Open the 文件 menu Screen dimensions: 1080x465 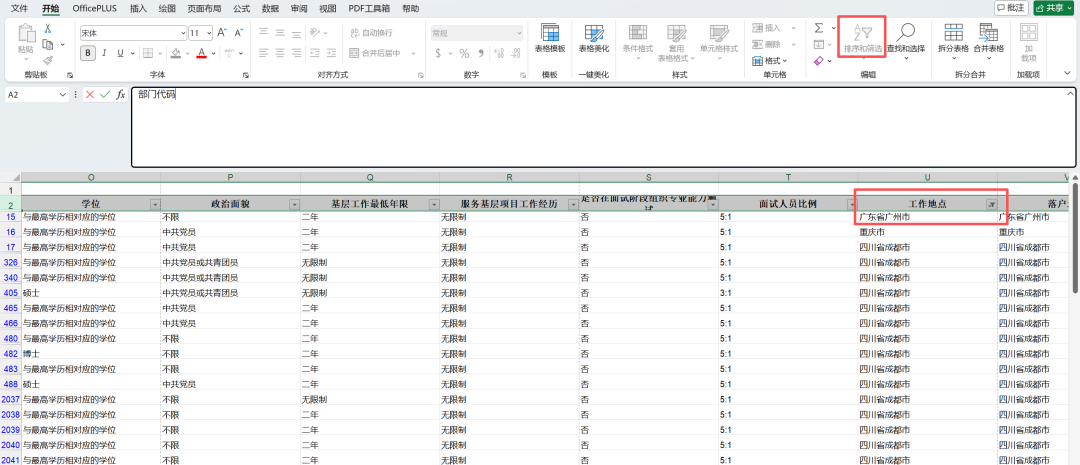[20, 8]
